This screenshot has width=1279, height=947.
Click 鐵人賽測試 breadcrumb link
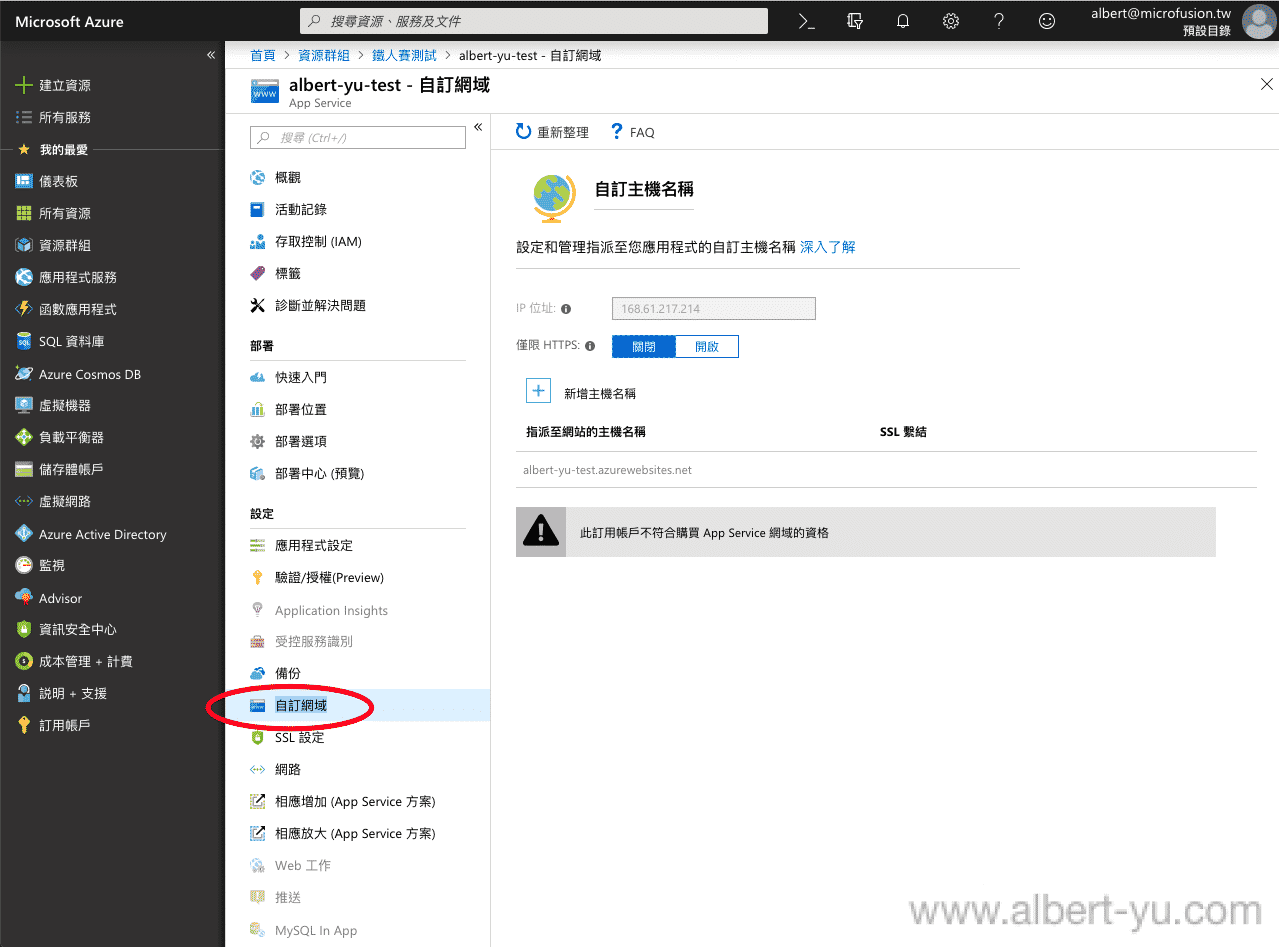[404, 55]
